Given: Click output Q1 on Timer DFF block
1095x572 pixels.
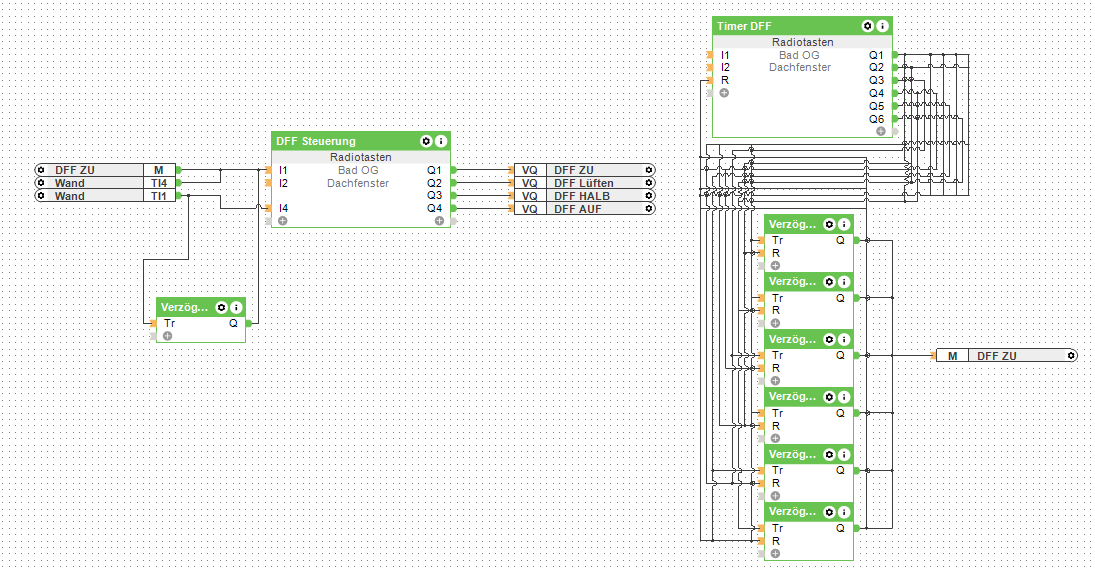Looking at the screenshot, I should [876, 54].
